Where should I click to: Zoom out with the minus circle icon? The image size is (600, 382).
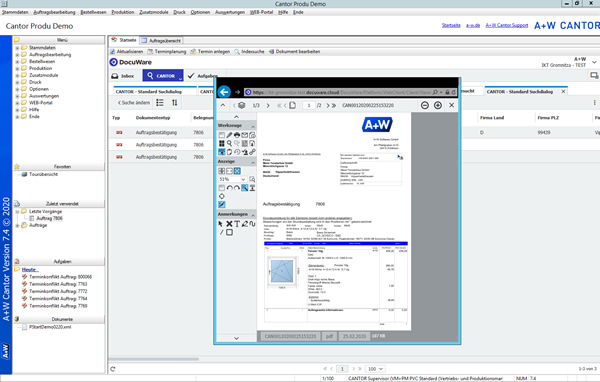tap(424, 105)
